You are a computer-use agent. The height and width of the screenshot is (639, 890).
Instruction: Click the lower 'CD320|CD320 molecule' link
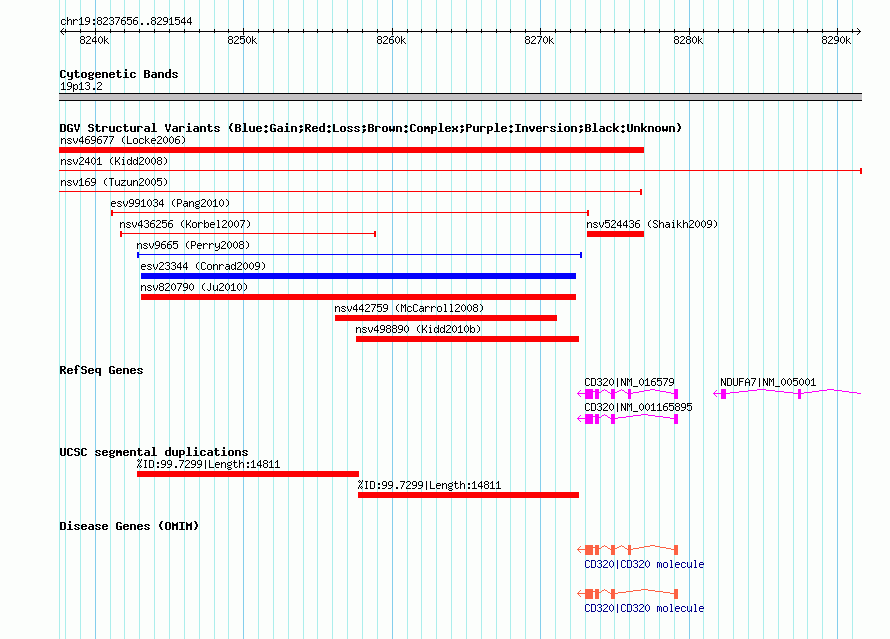[x=644, y=608]
